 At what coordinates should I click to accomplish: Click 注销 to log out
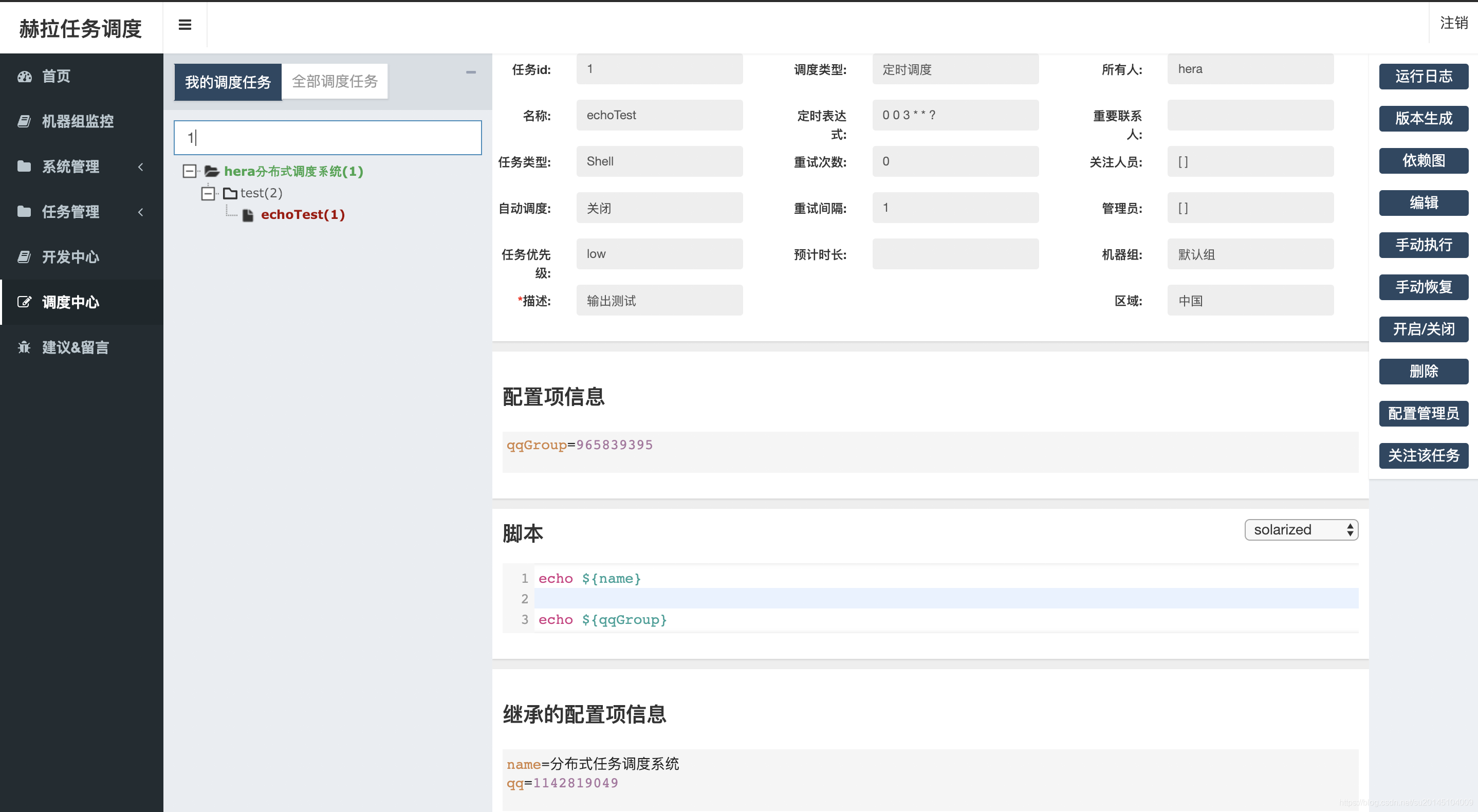click(1453, 23)
